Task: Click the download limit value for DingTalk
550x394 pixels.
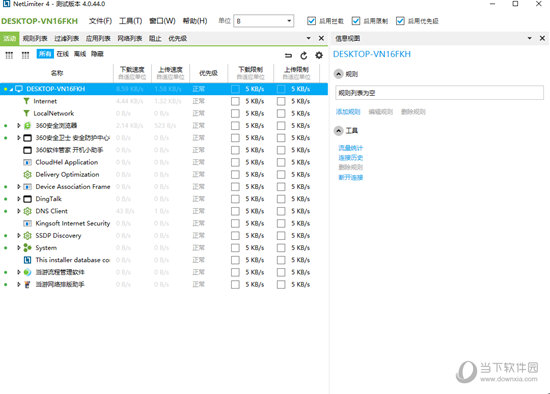Action: pos(255,199)
